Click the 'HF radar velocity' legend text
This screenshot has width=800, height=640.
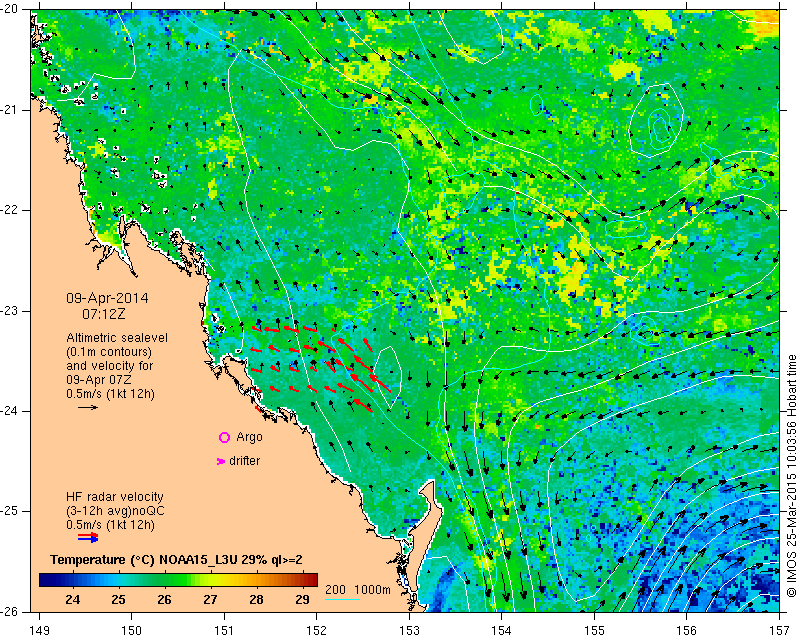coord(115,497)
